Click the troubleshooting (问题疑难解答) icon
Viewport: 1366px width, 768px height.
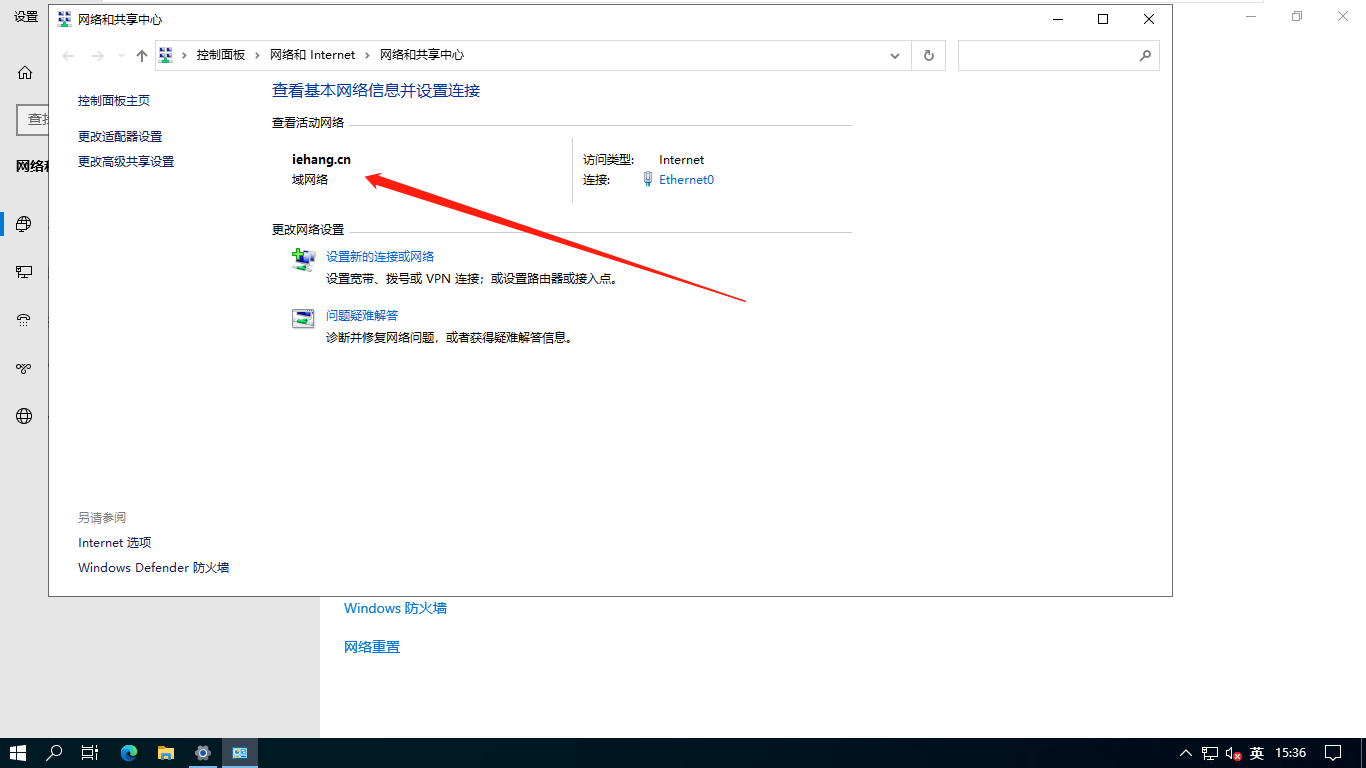pos(303,319)
